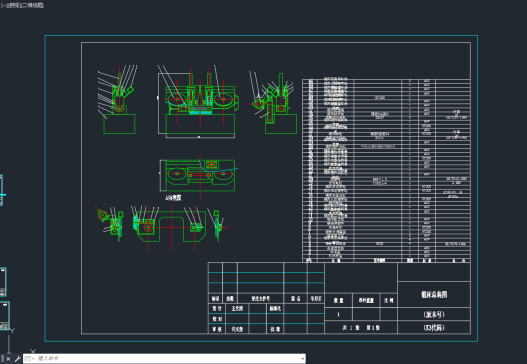The image size is (527, 364).
Task: Close the command line window with the X icon
Action: 9,359
